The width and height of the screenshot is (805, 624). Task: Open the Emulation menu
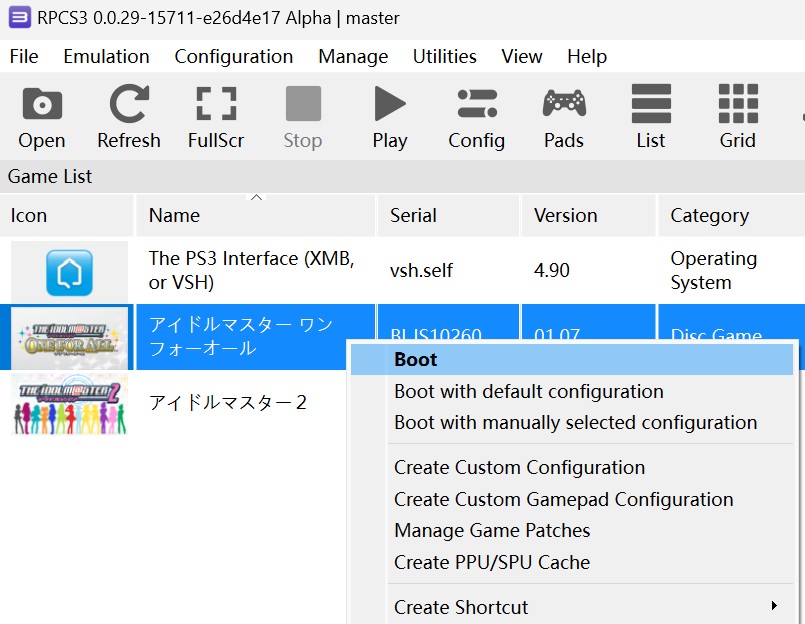point(106,56)
